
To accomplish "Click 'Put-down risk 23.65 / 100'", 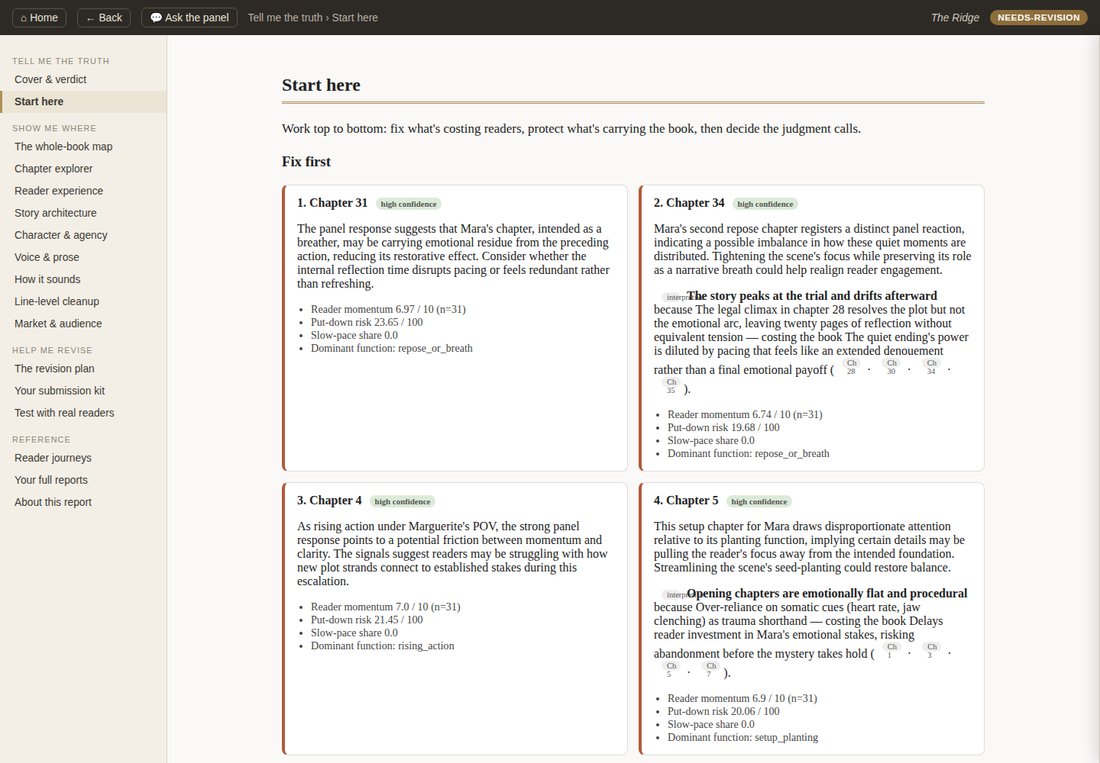I will click(367, 323).
